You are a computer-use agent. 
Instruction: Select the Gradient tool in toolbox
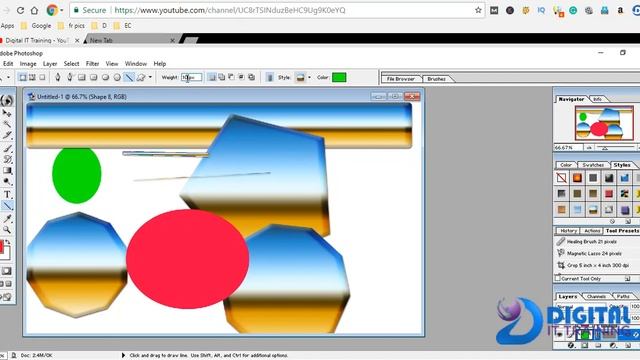(x=7, y=171)
